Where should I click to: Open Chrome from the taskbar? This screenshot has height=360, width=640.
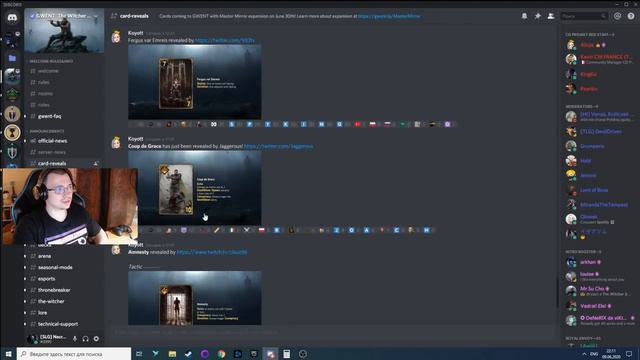click(x=221, y=354)
